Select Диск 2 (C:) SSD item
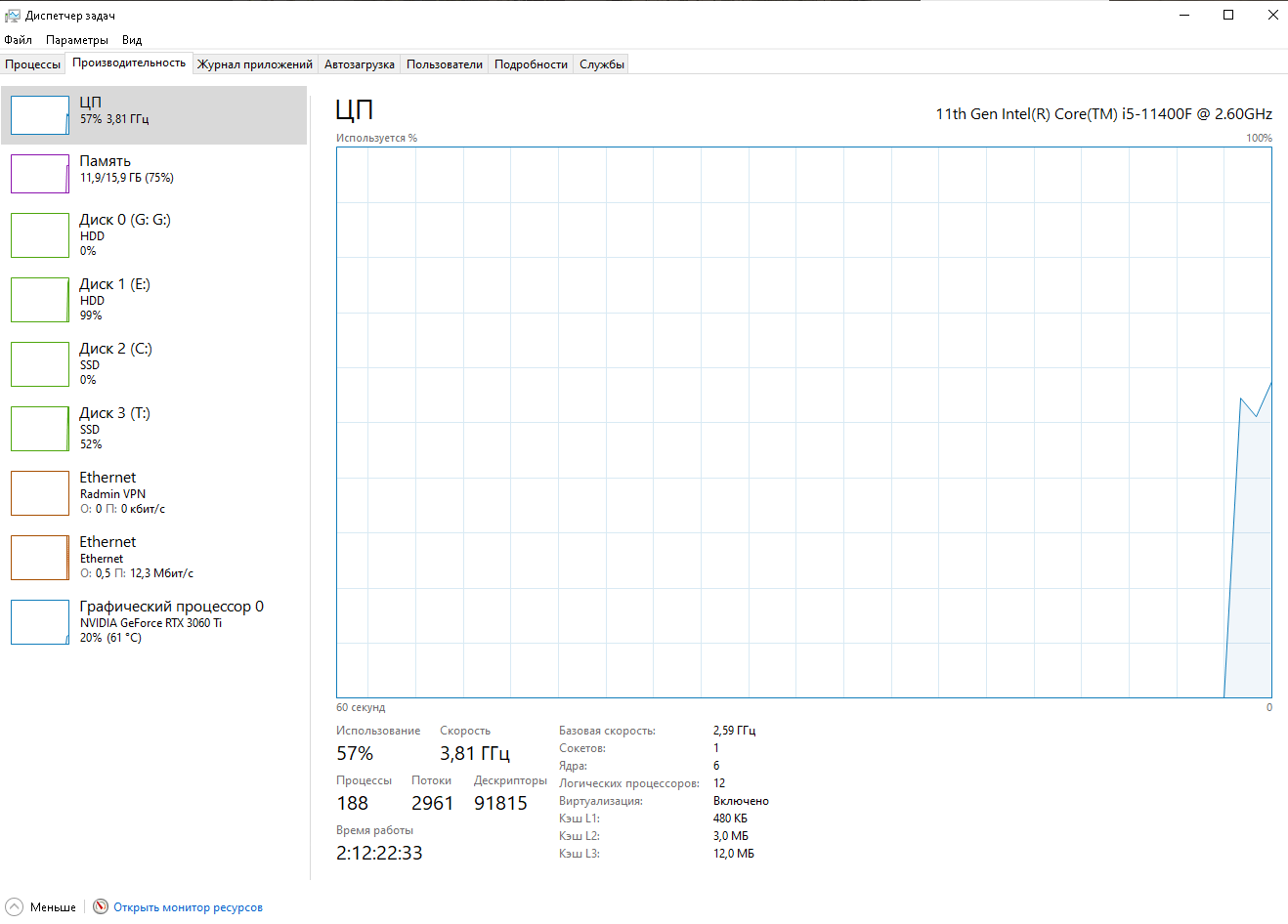 (x=115, y=363)
